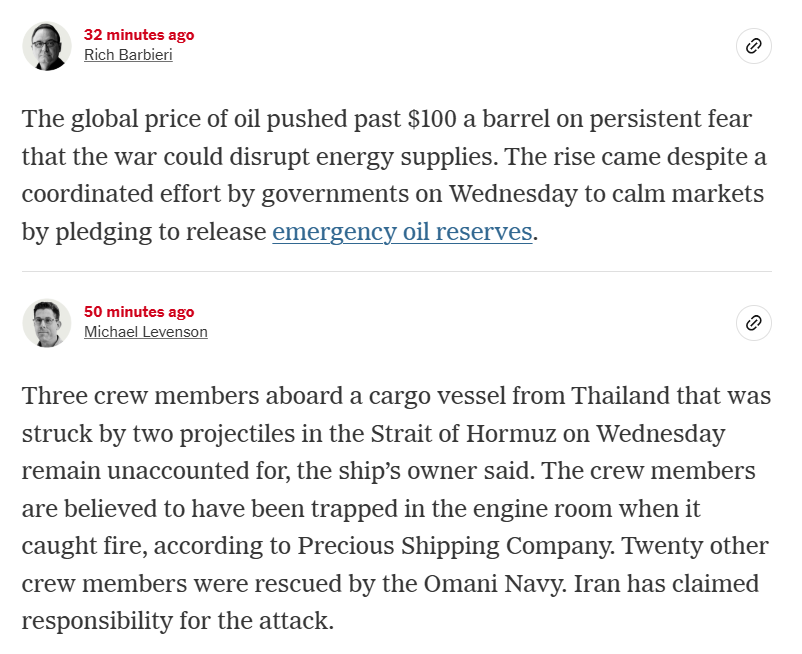Click the oil price paragraph text
This screenshot has width=802, height=654.
[x=386, y=176]
